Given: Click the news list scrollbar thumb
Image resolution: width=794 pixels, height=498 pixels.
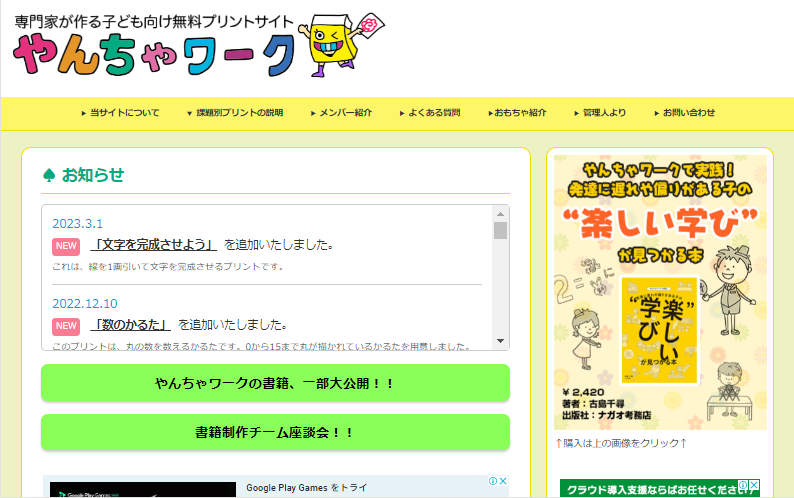Looking at the screenshot, I should 500,231.
